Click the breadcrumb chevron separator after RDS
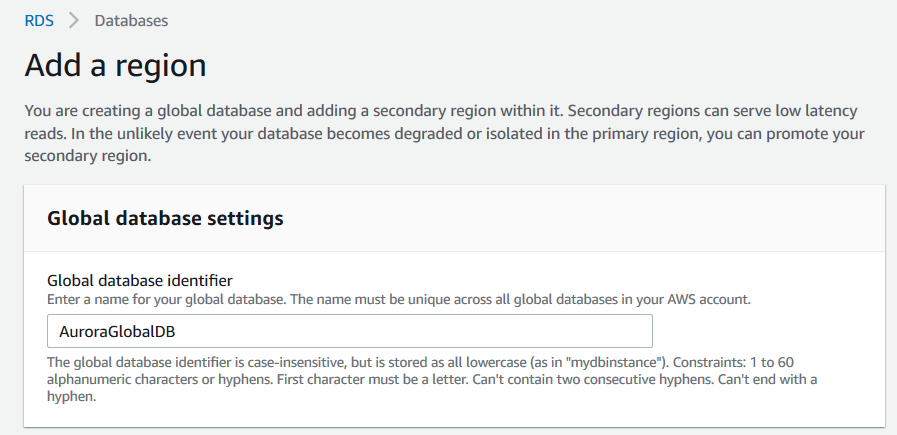This screenshot has width=897, height=435. [x=73, y=20]
